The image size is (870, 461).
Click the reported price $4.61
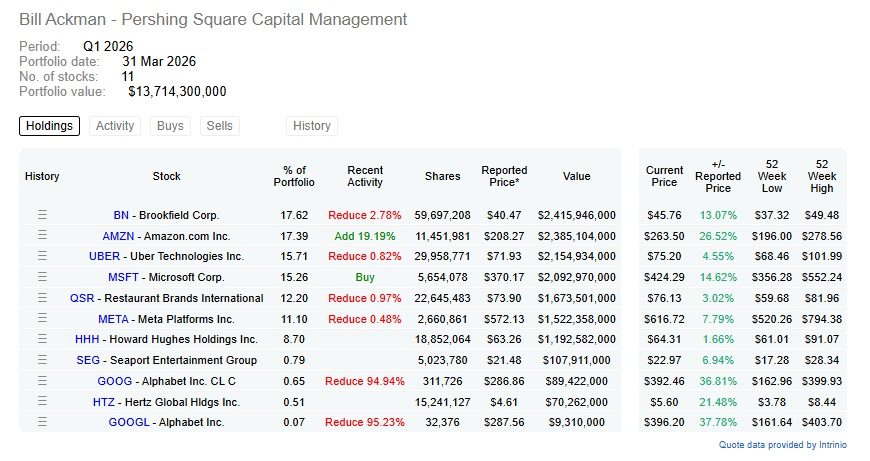504,403
